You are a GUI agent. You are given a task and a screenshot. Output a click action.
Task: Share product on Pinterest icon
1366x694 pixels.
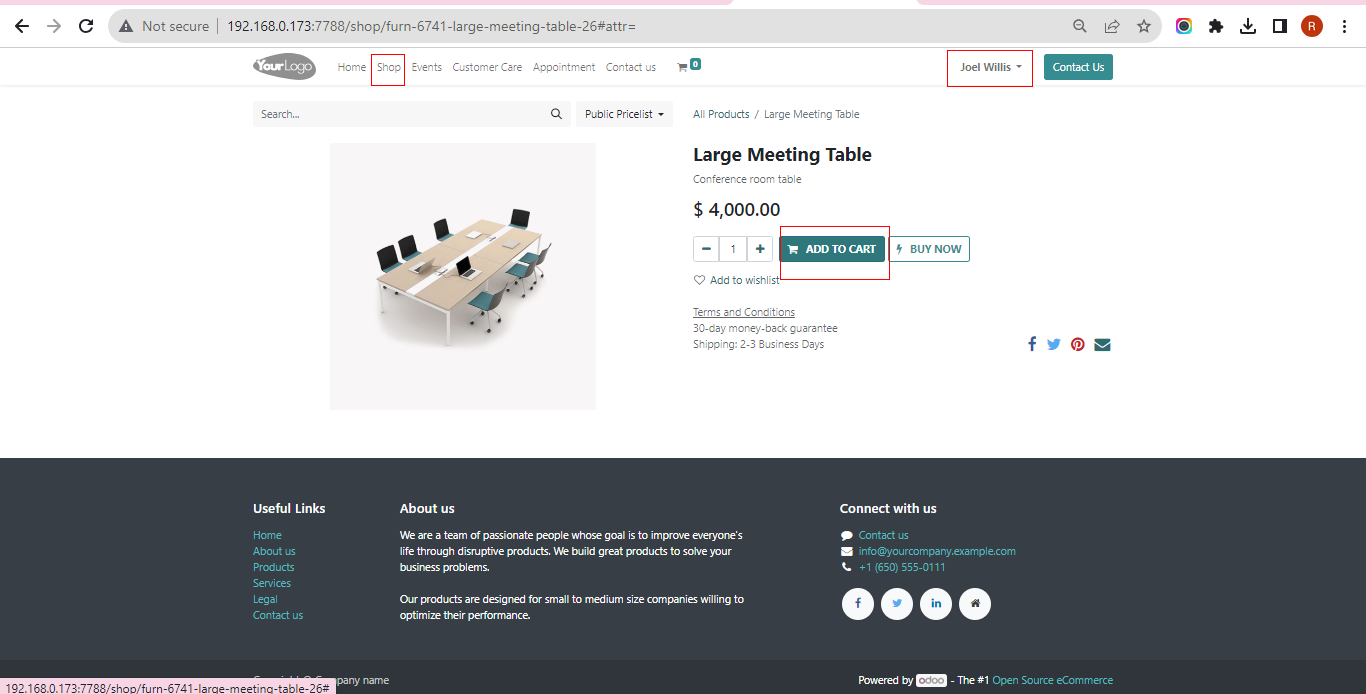tap(1078, 344)
